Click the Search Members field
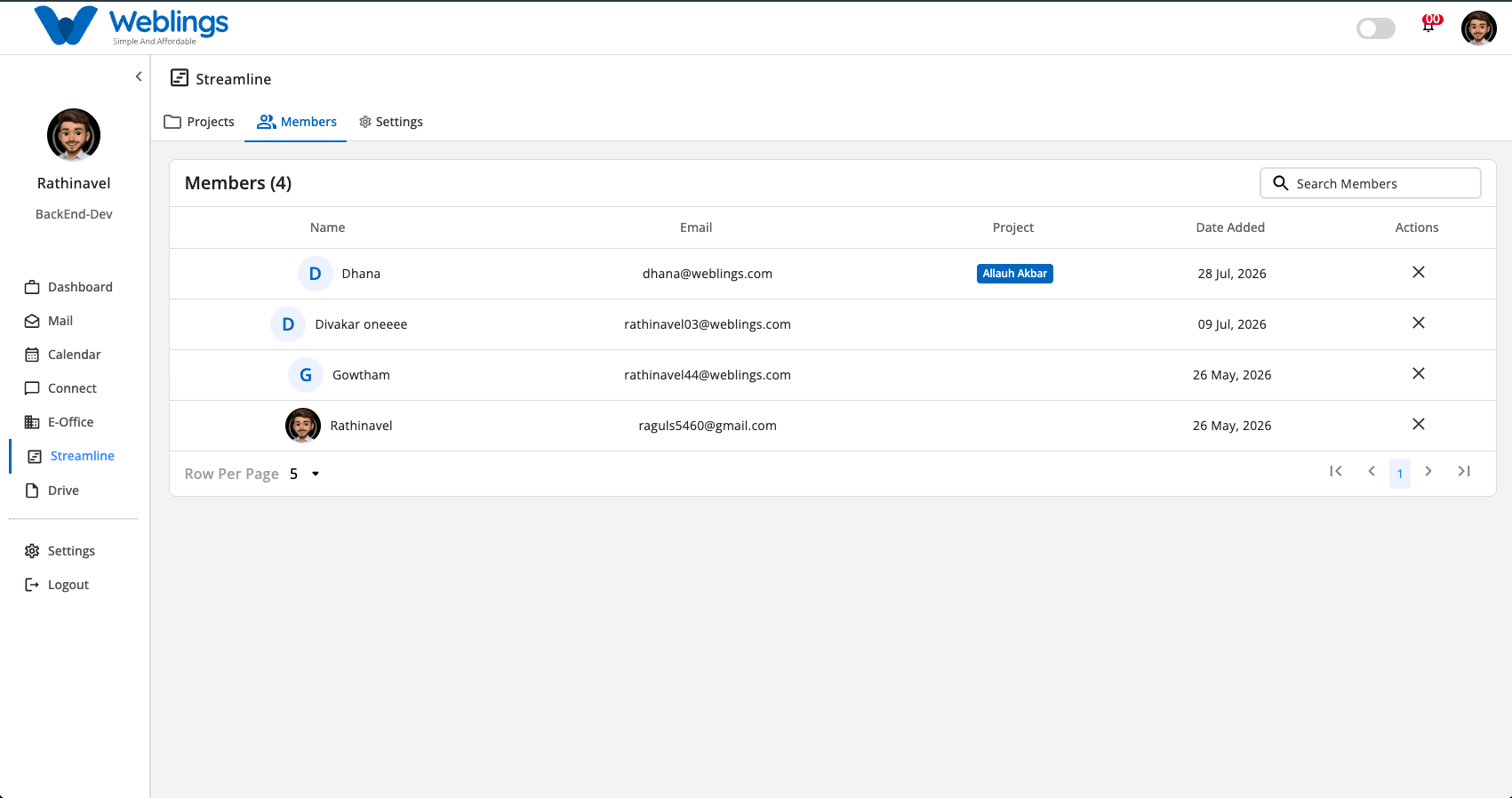The height and width of the screenshot is (798, 1512). tap(1371, 183)
